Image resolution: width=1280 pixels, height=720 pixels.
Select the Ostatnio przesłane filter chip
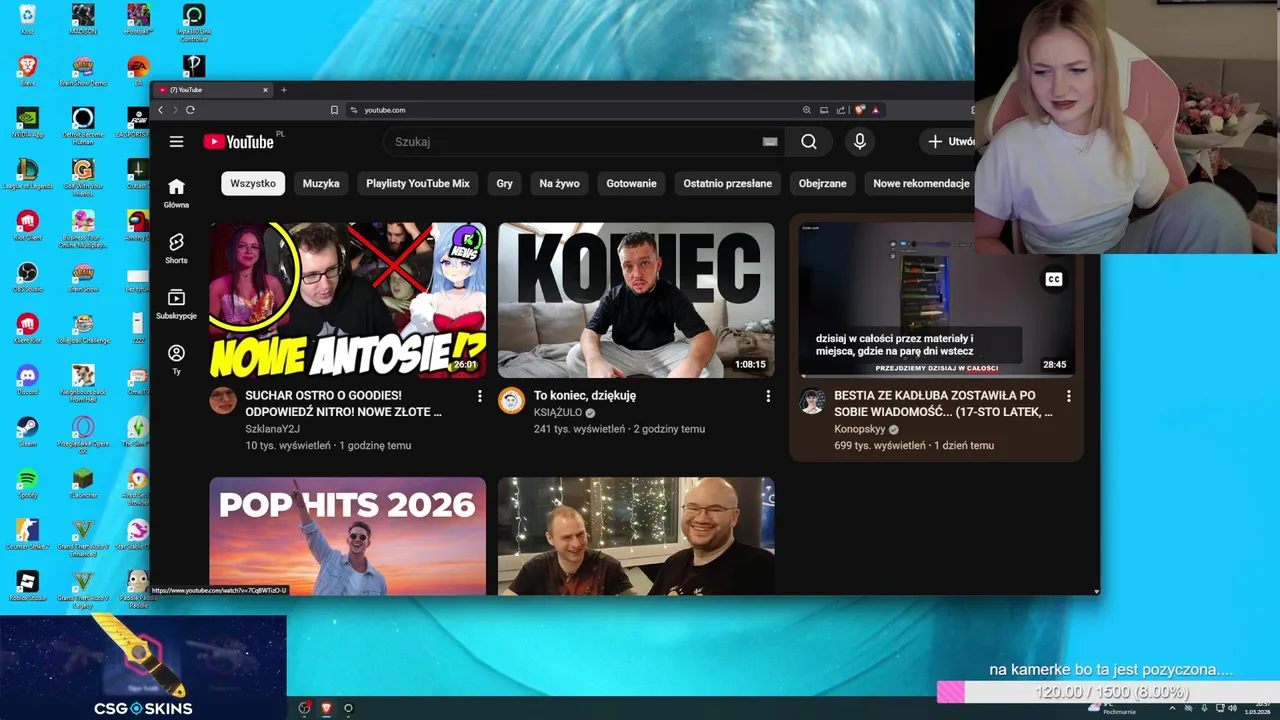click(x=727, y=184)
